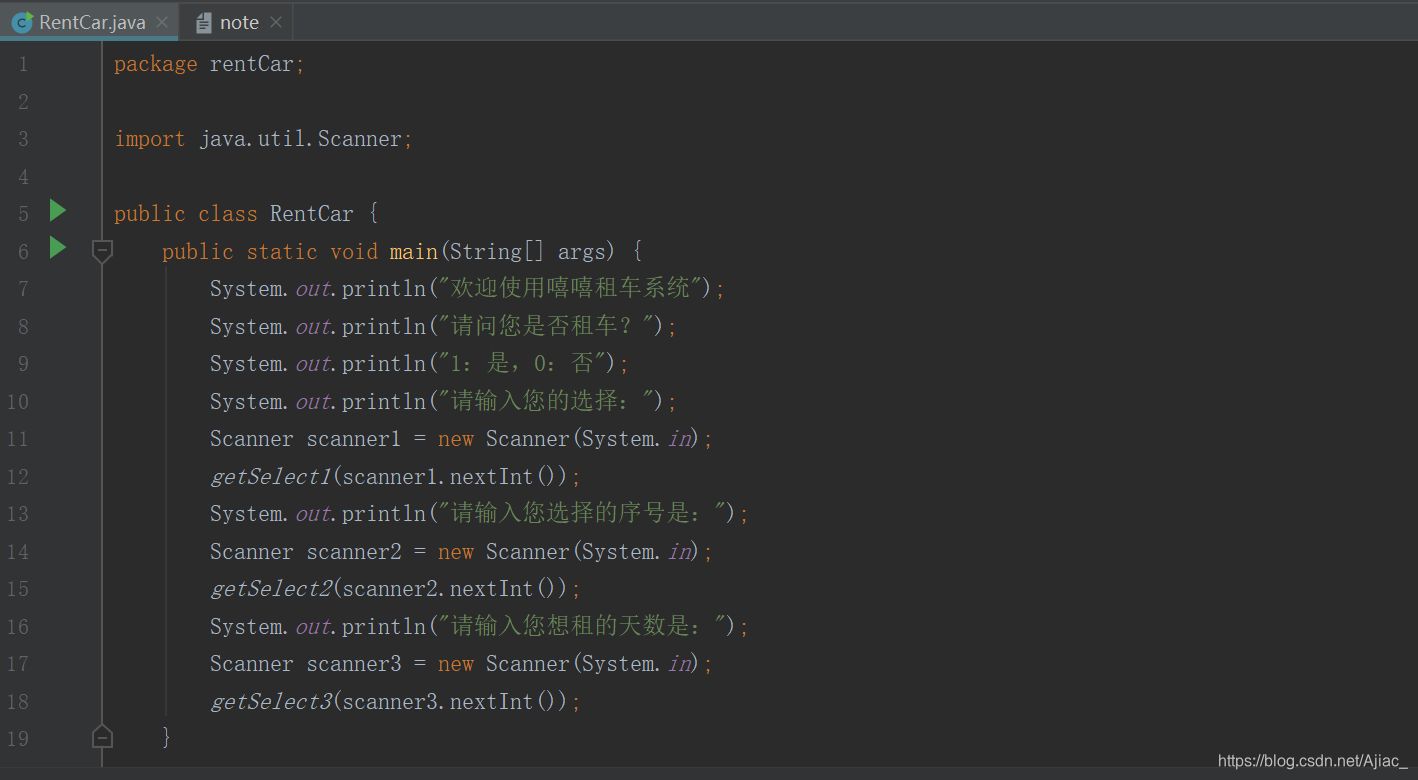This screenshot has width=1418, height=780.
Task: Click the variable 'scanner1' declaration on line 11
Action: pyautogui.click(x=353, y=439)
